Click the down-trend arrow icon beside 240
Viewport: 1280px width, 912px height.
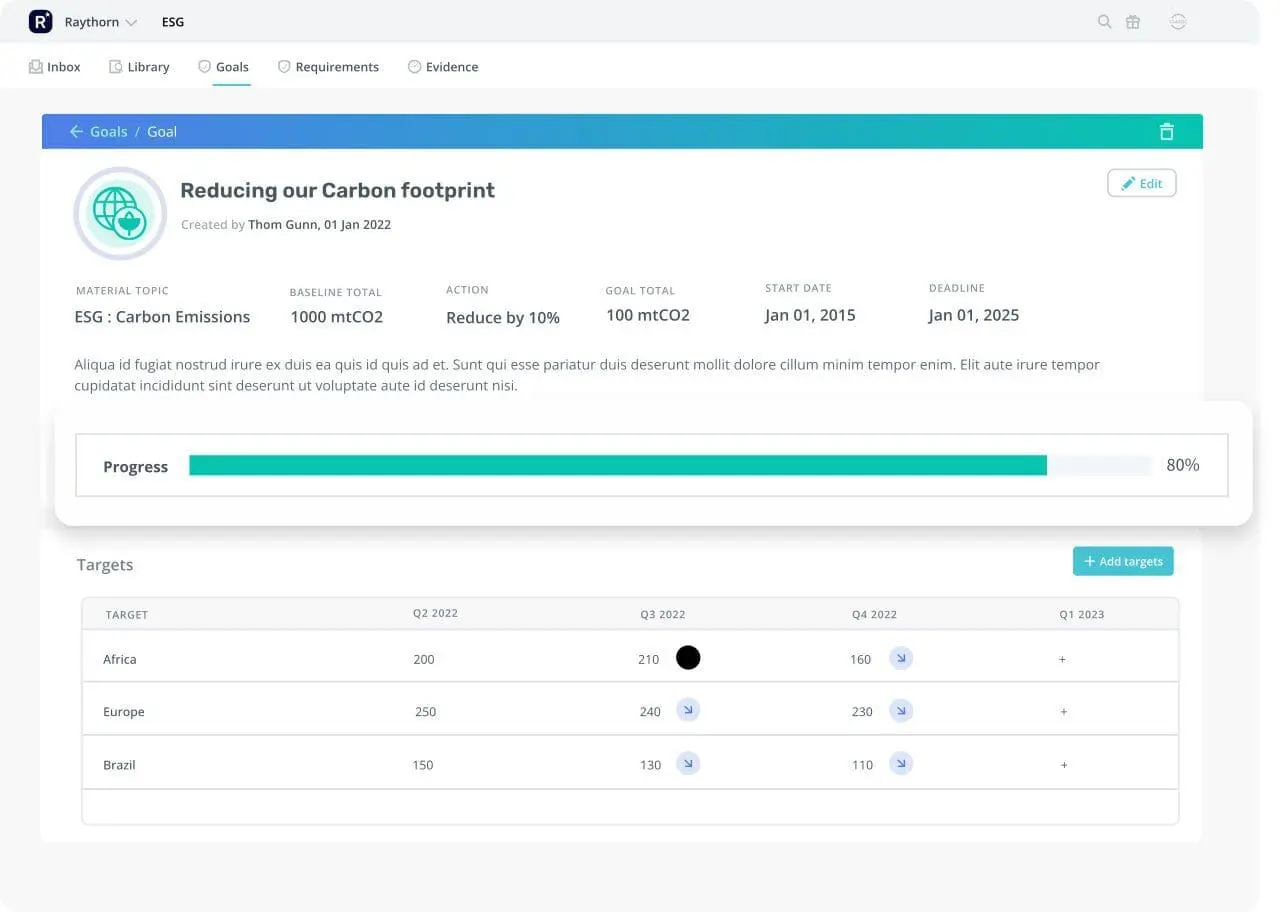pos(688,710)
